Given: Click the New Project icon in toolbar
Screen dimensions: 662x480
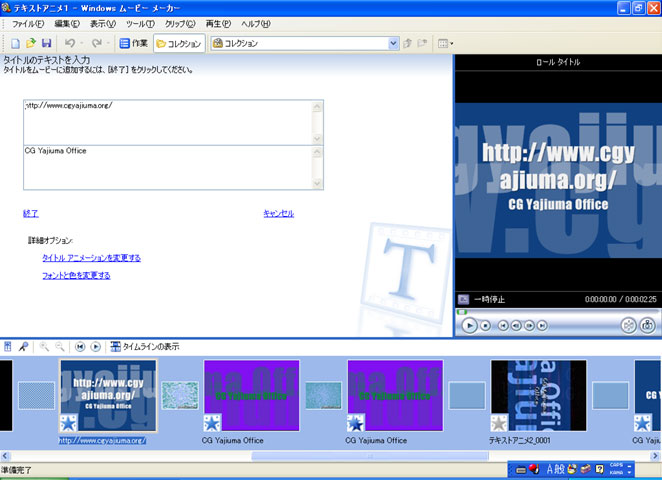Looking at the screenshot, I should (16, 44).
